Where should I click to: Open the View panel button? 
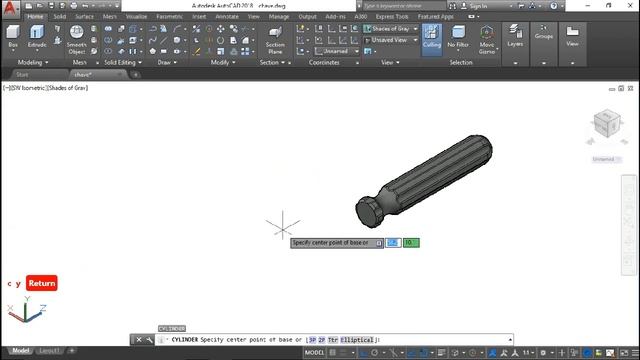(x=572, y=36)
